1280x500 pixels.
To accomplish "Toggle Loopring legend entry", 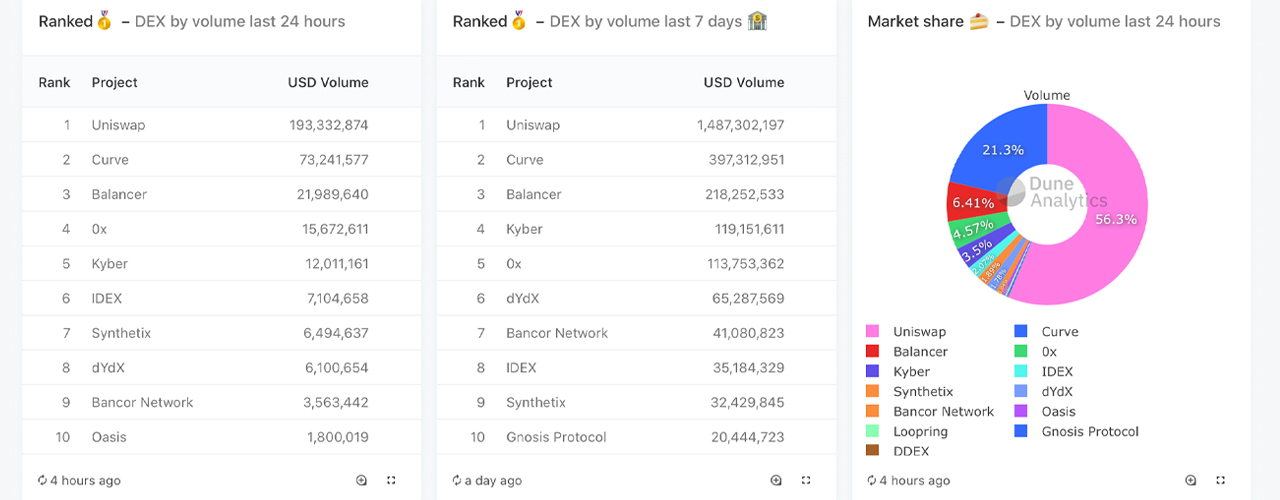I will tap(906, 431).
